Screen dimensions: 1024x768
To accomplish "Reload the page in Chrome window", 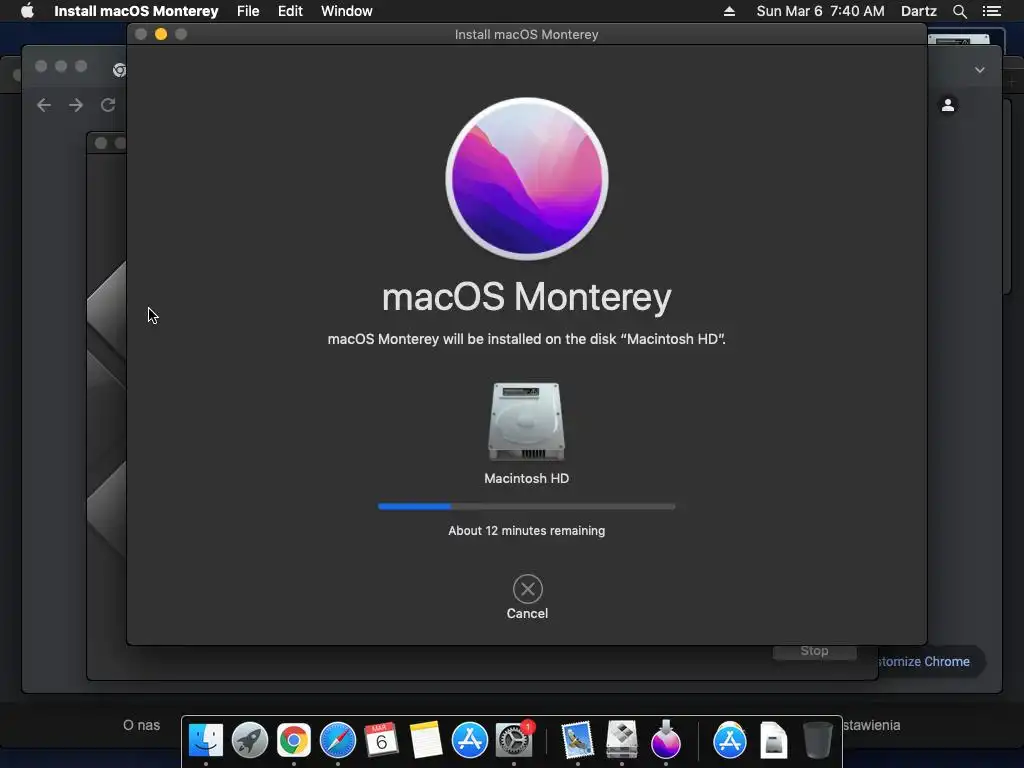I will tap(108, 105).
